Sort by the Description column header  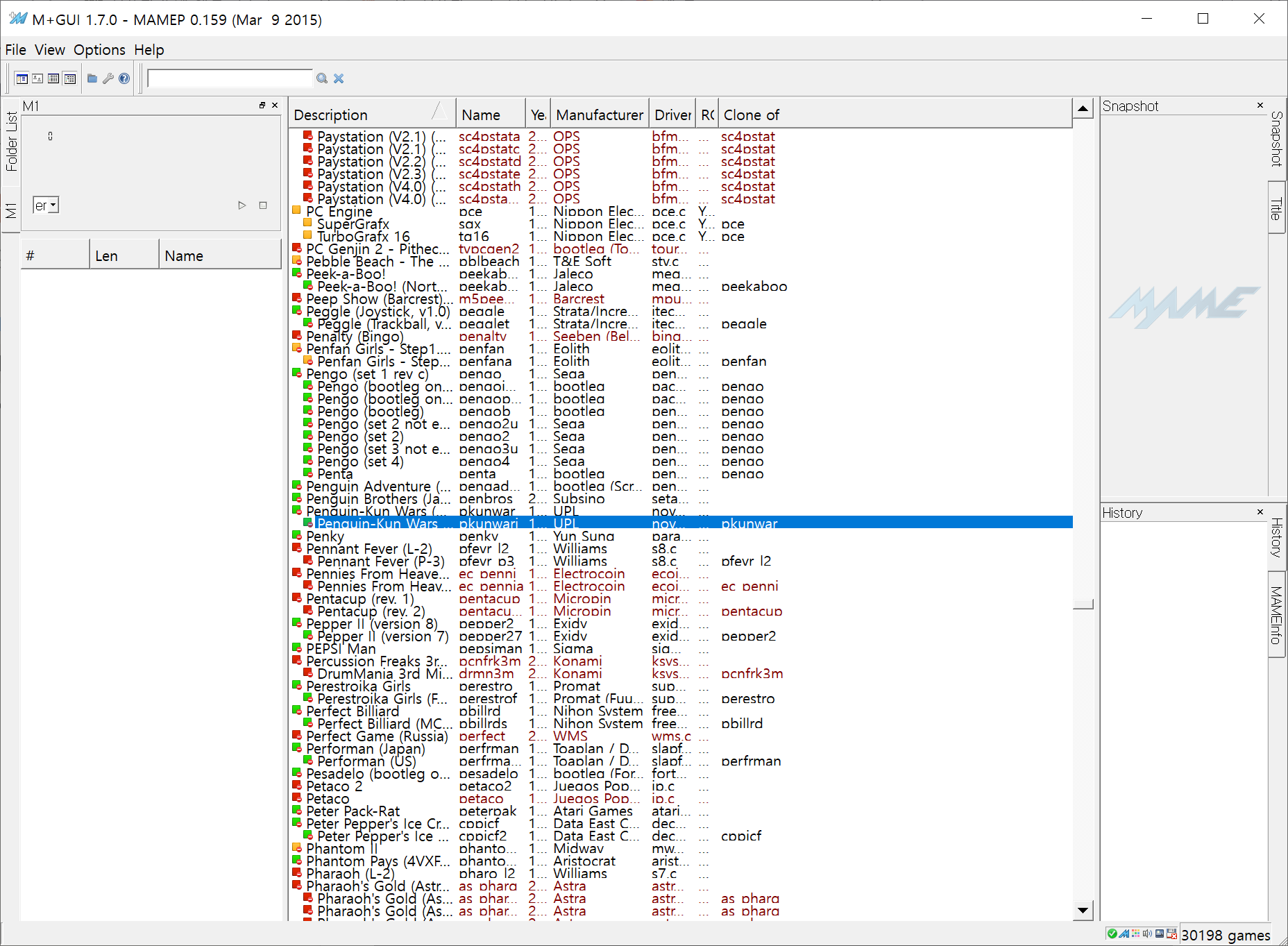pyautogui.click(x=372, y=115)
